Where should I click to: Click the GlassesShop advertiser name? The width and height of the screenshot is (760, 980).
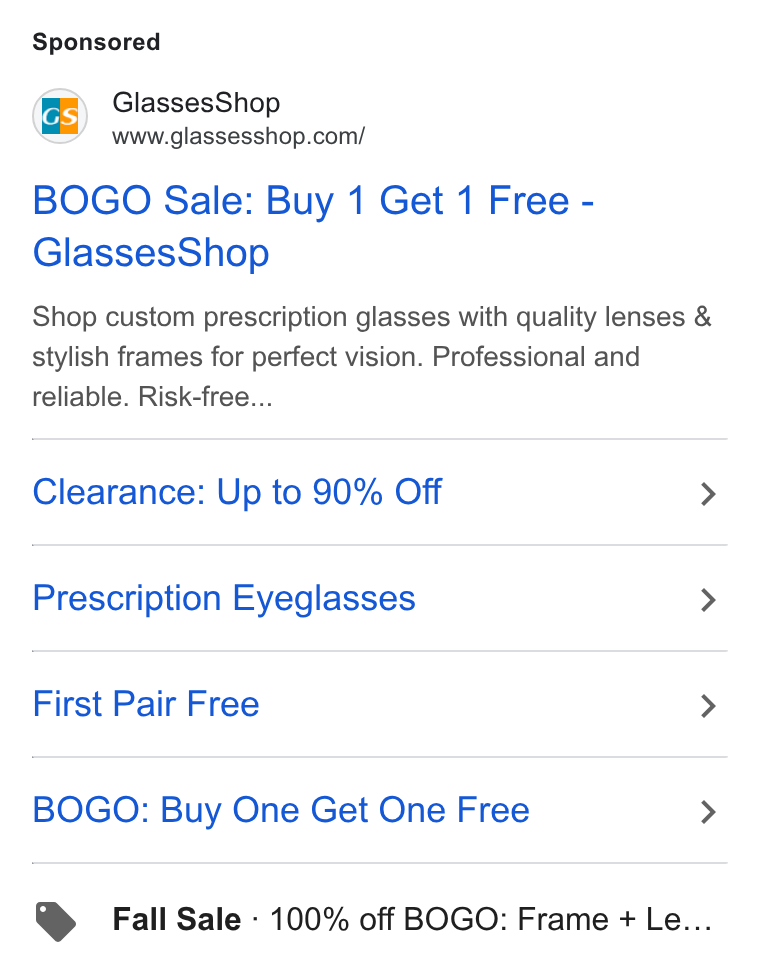196,103
